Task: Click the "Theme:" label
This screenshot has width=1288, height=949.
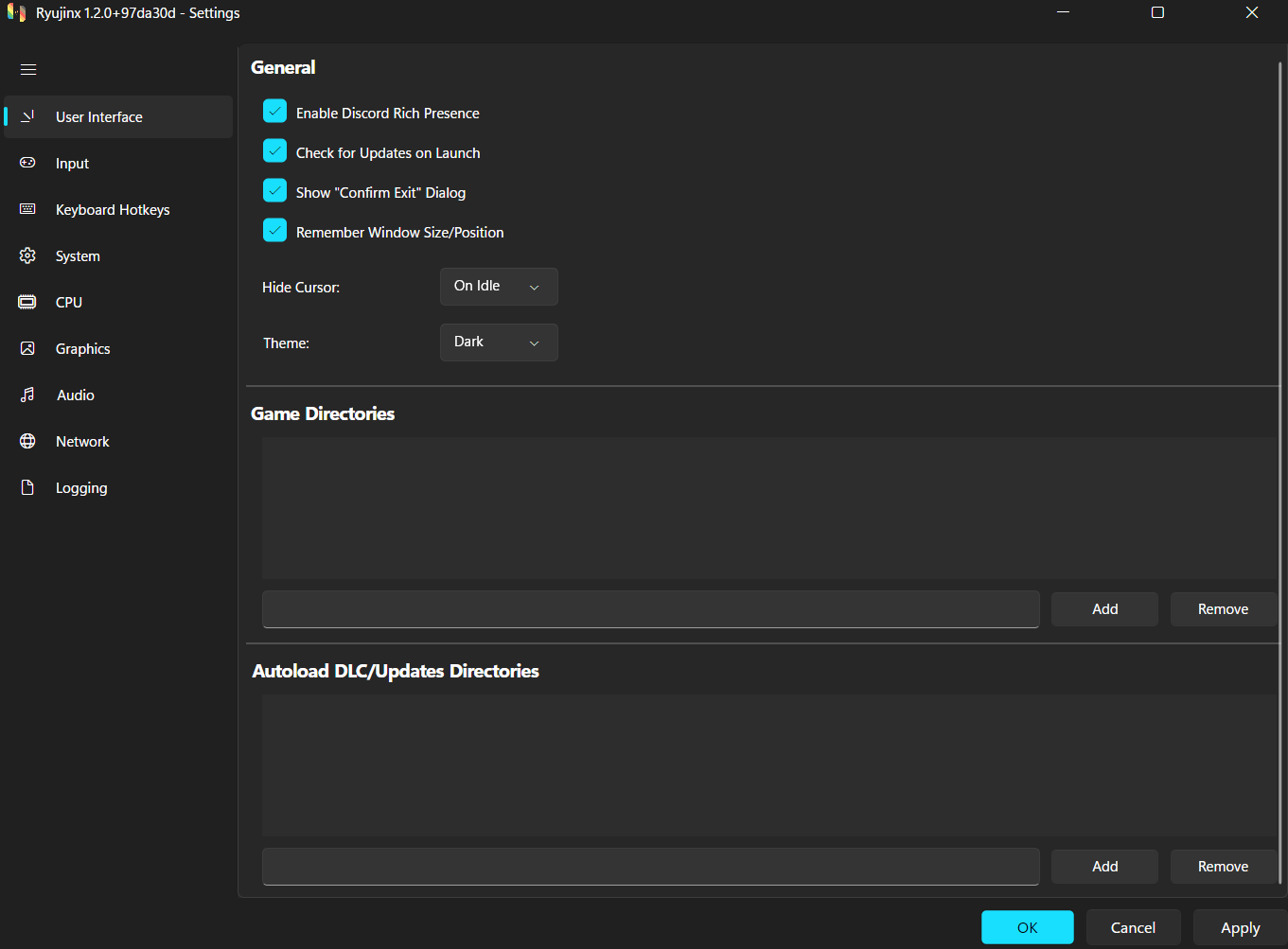Action: [x=286, y=343]
